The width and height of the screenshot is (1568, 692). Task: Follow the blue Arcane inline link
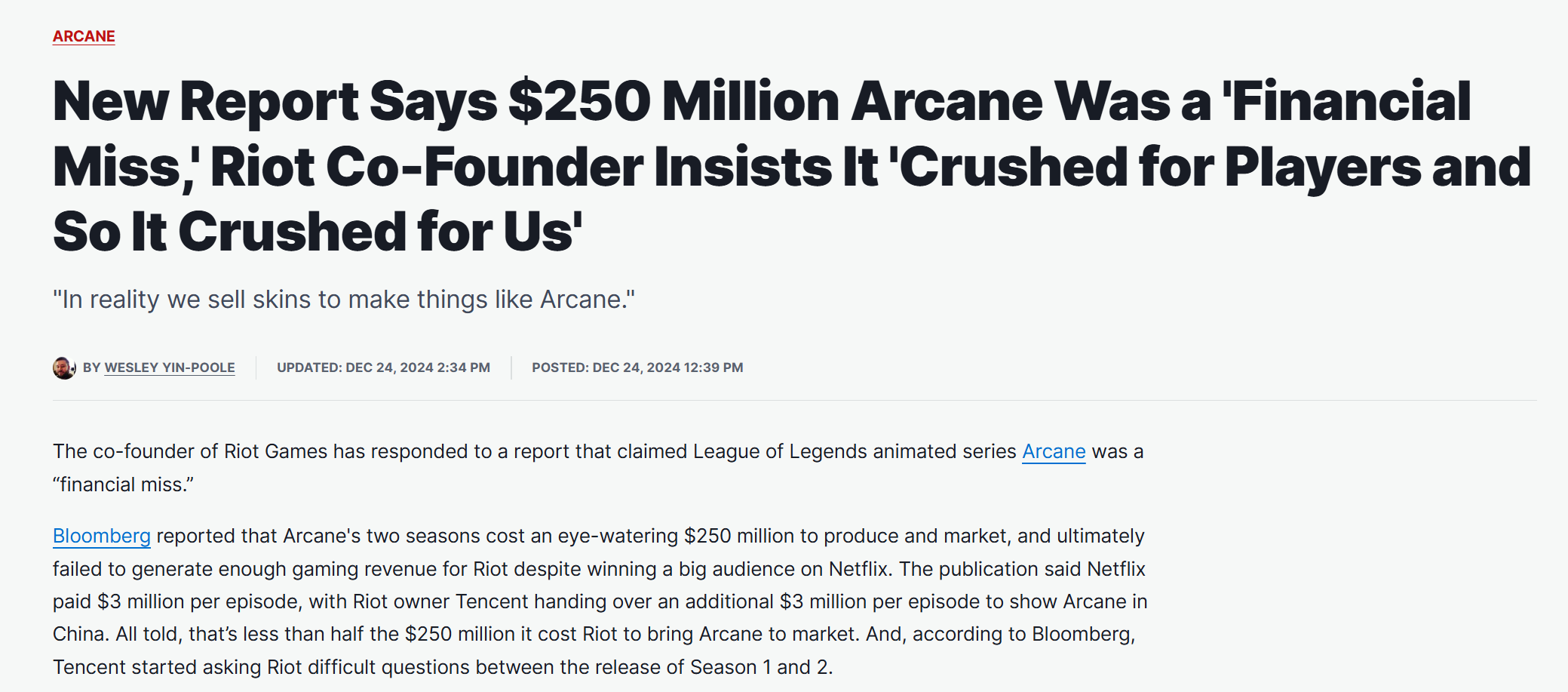click(x=1054, y=451)
